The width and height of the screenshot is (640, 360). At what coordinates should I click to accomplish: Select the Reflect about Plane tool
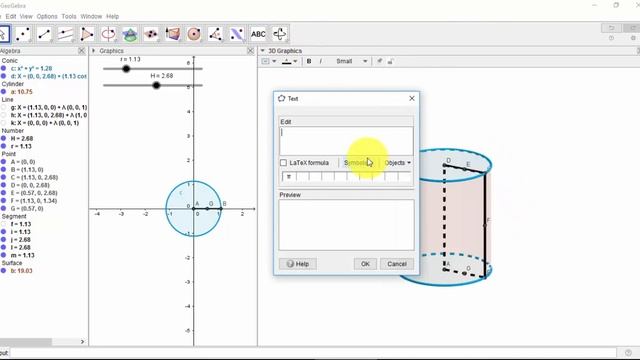pyautogui.click(x=237, y=34)
